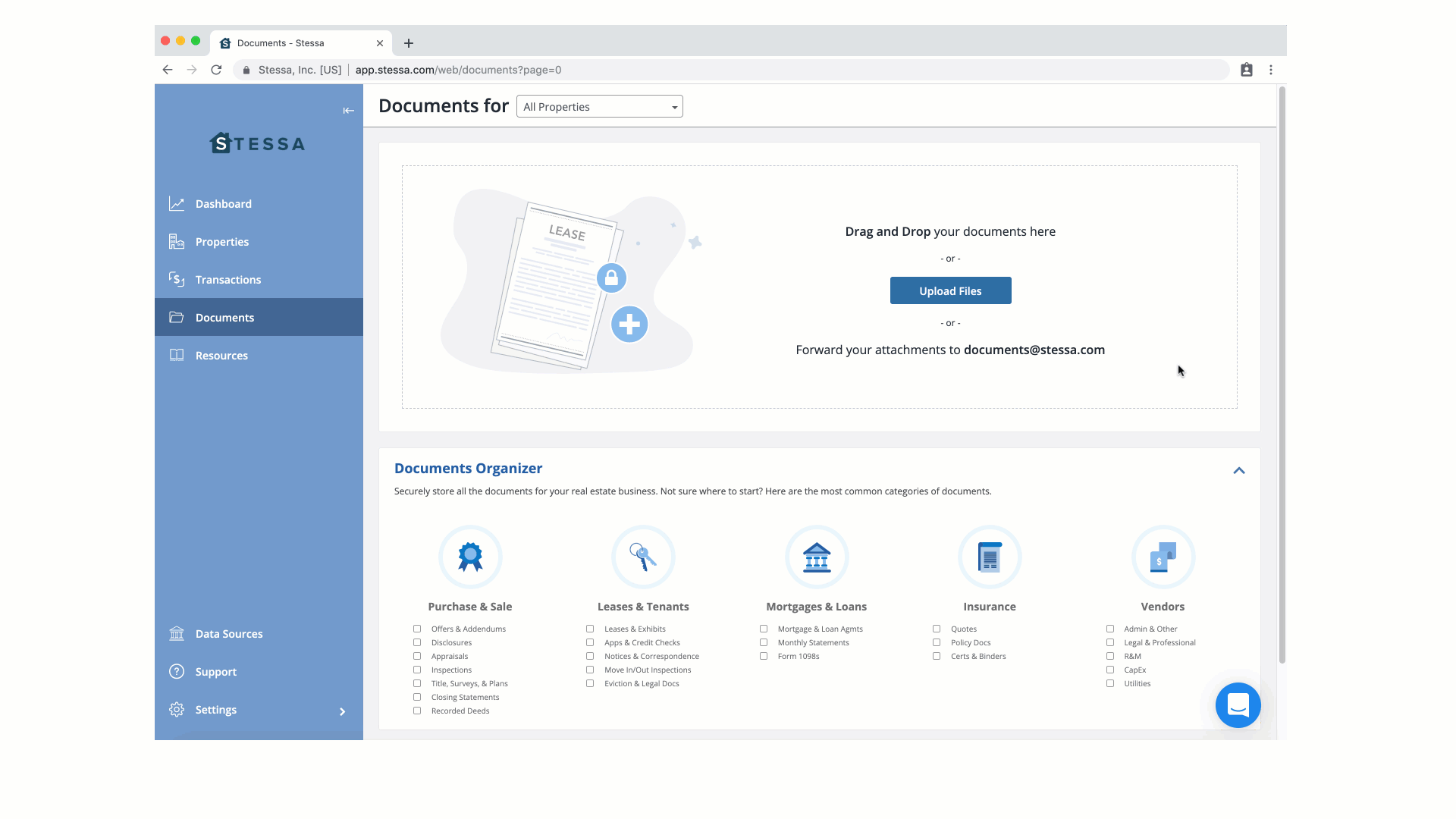Tick the Leases & Exhibits checkbox

[x=590, y=629]
